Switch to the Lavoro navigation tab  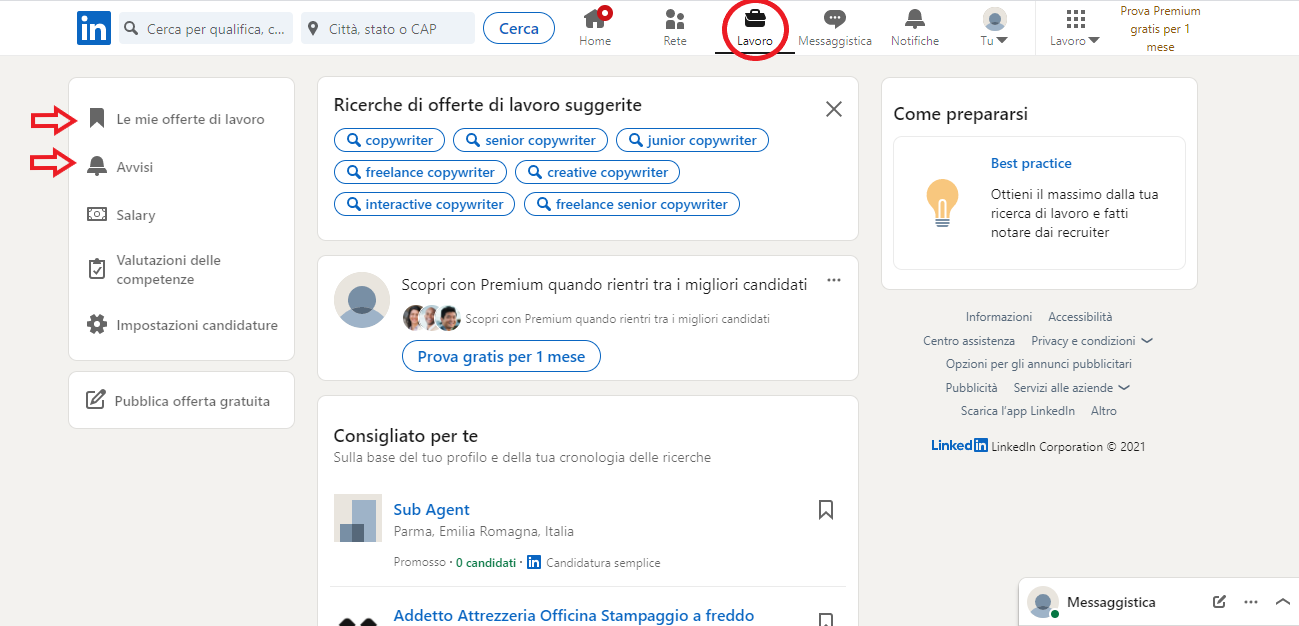pos(755,27)
